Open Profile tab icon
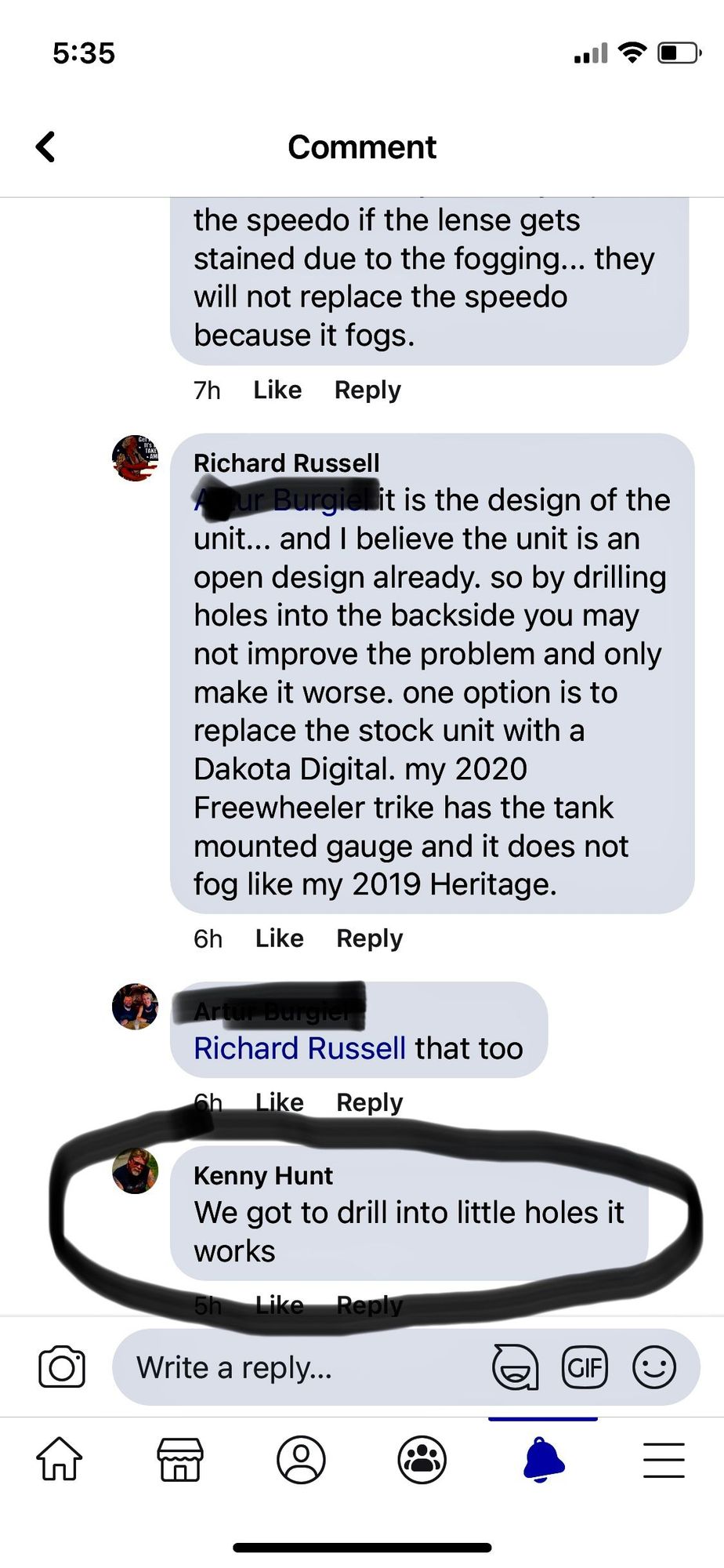Viewport: 724px width, 1568px height. click(x=301, y=1460)
